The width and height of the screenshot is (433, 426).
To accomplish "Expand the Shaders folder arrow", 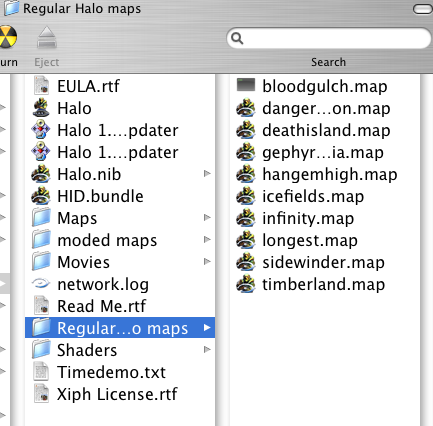I will point(207,350).
